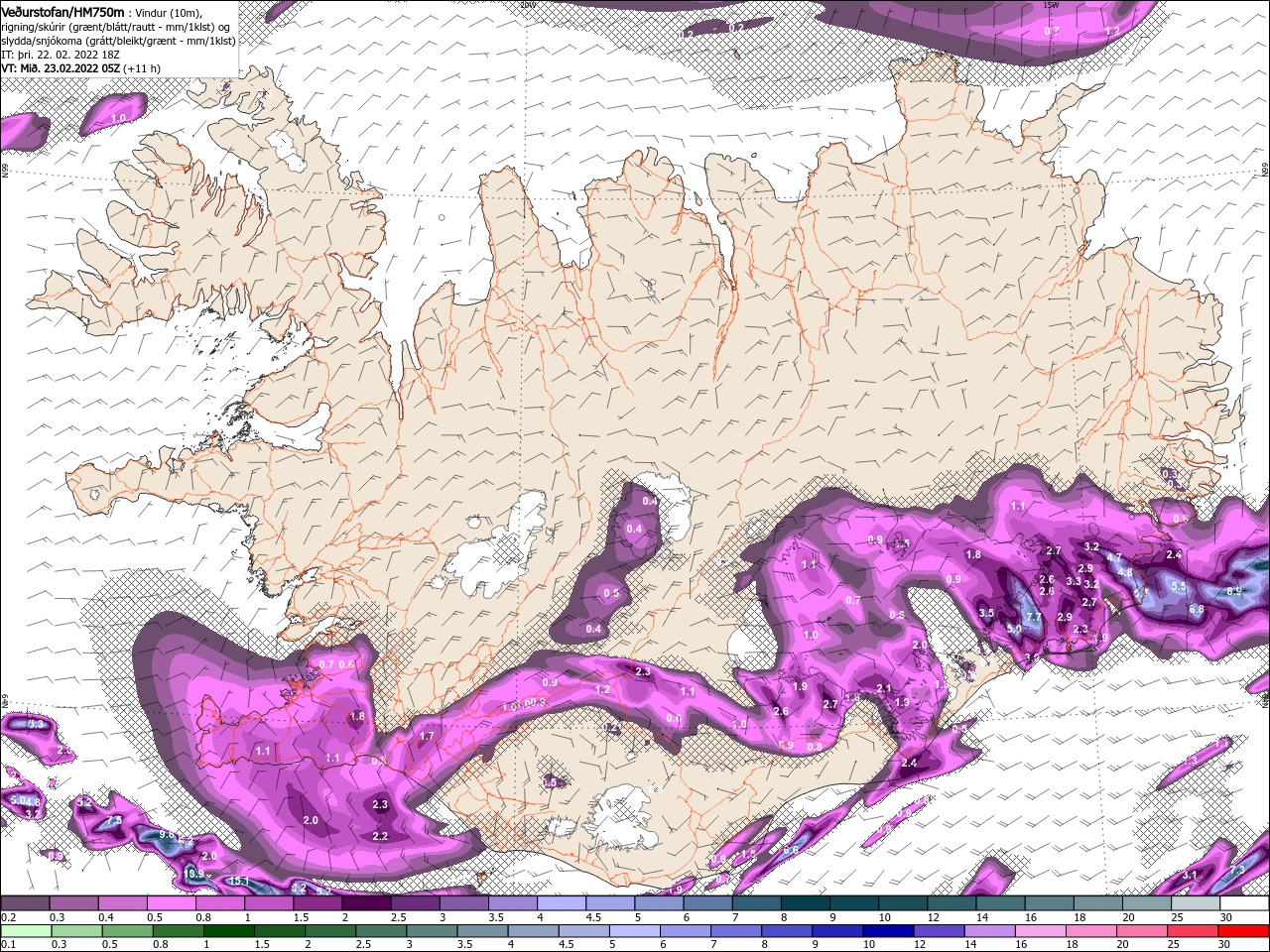This screenshot has width=1270, height=952.
Task: Click the Veðurstofan/HM750m map title
Action: point(63,11)
